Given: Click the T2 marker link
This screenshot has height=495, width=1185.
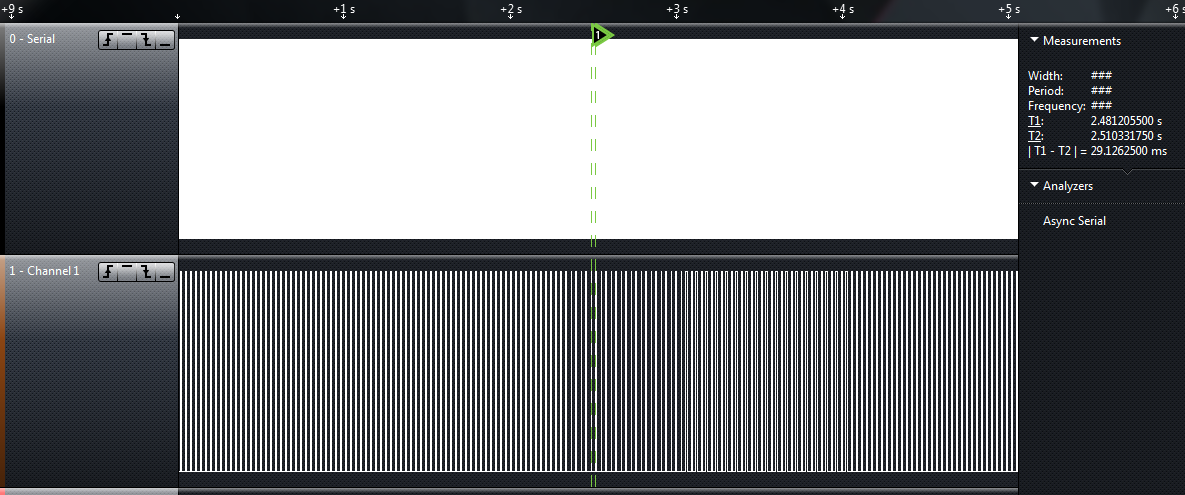Looking at the screenshot, I should [1035, 136].
